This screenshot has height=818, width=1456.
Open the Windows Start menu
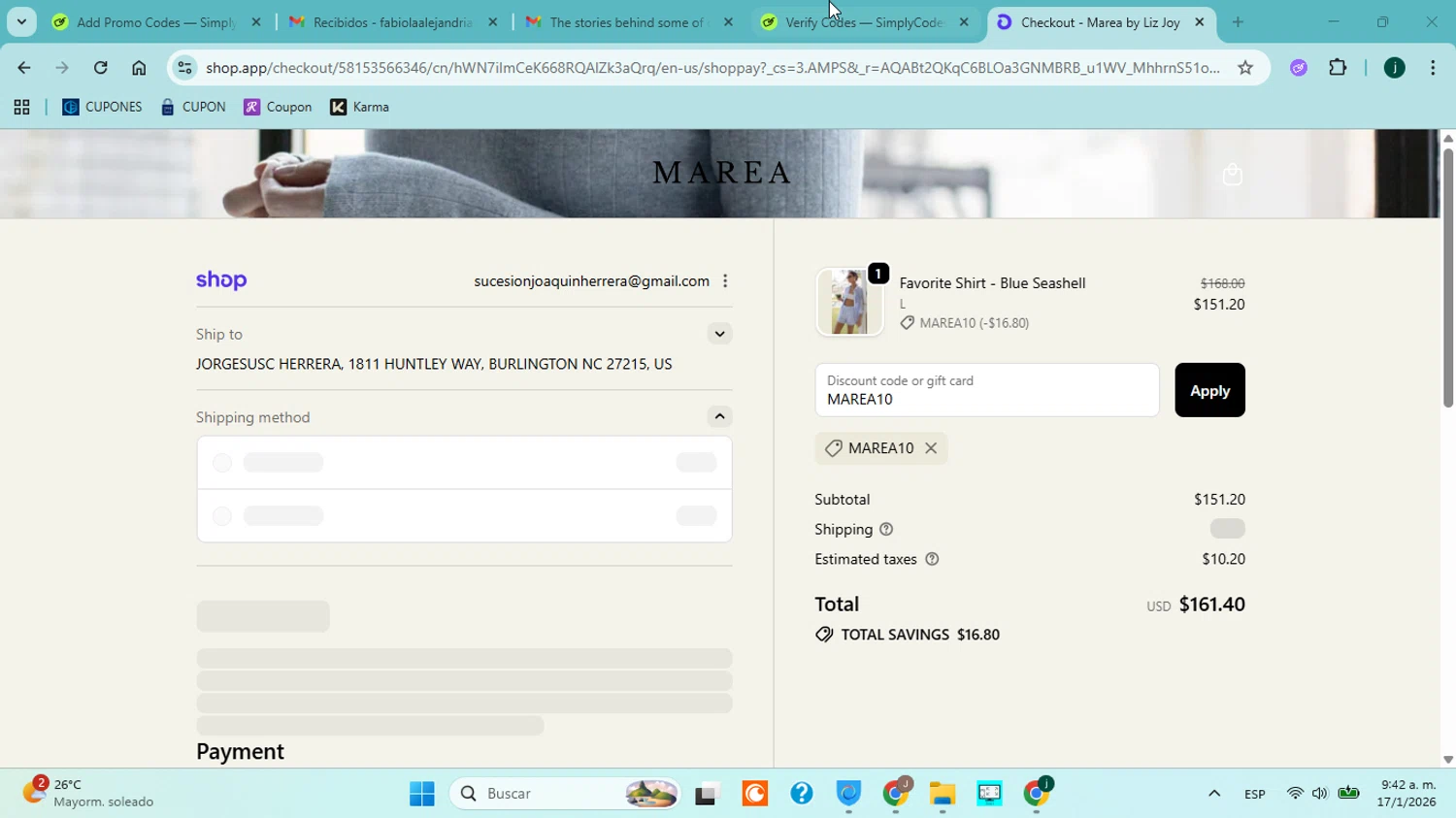pos(422,794)
